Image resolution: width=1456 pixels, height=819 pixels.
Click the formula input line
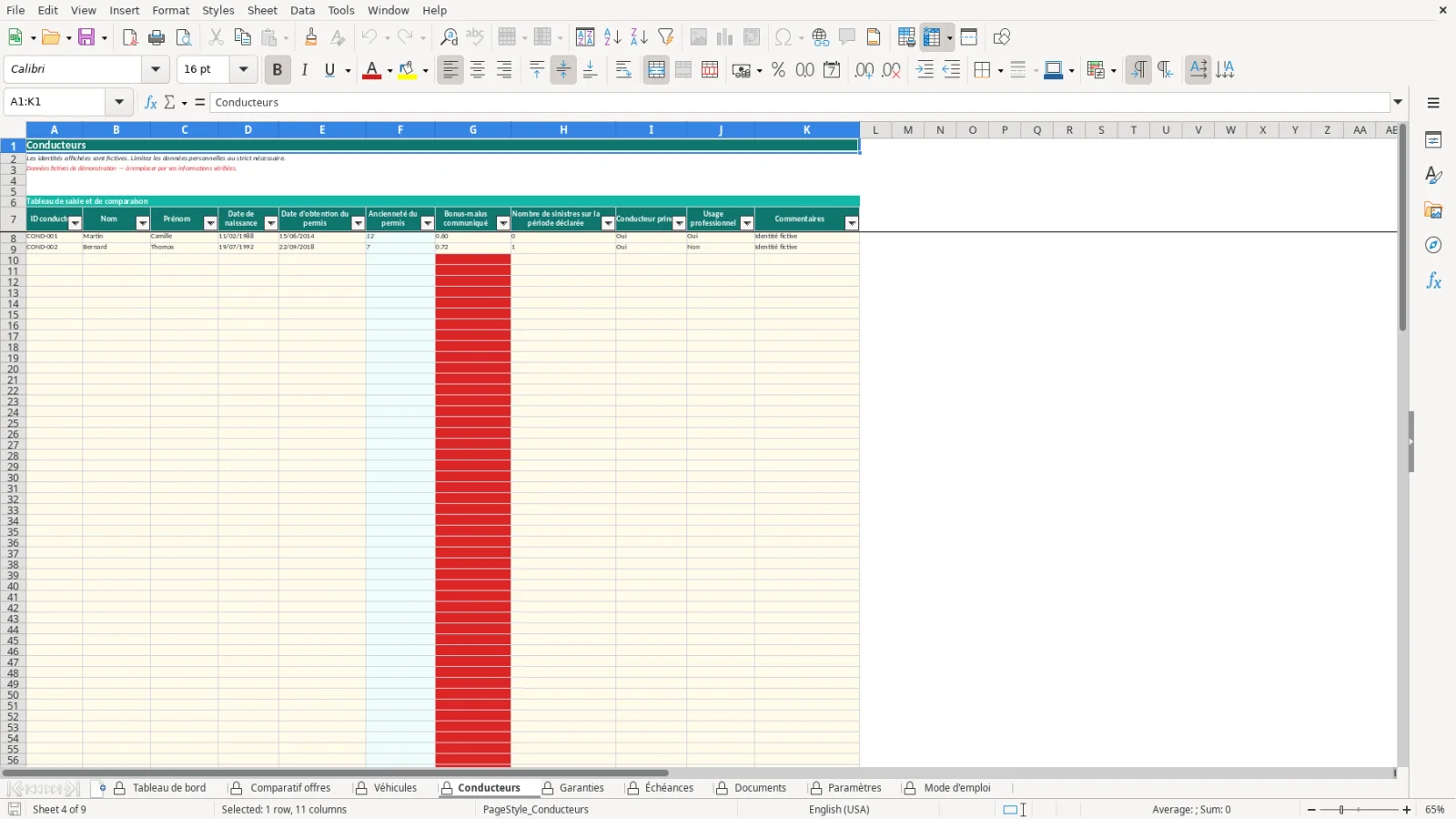800,102
